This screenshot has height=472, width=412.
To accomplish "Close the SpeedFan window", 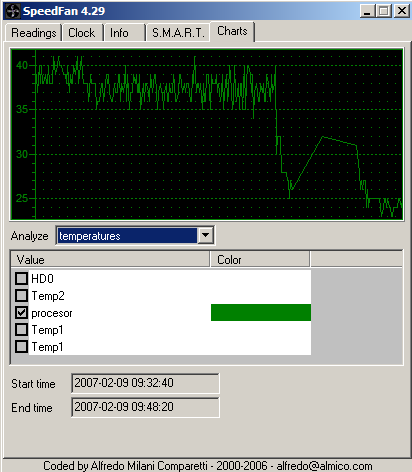I will [402, 11].
